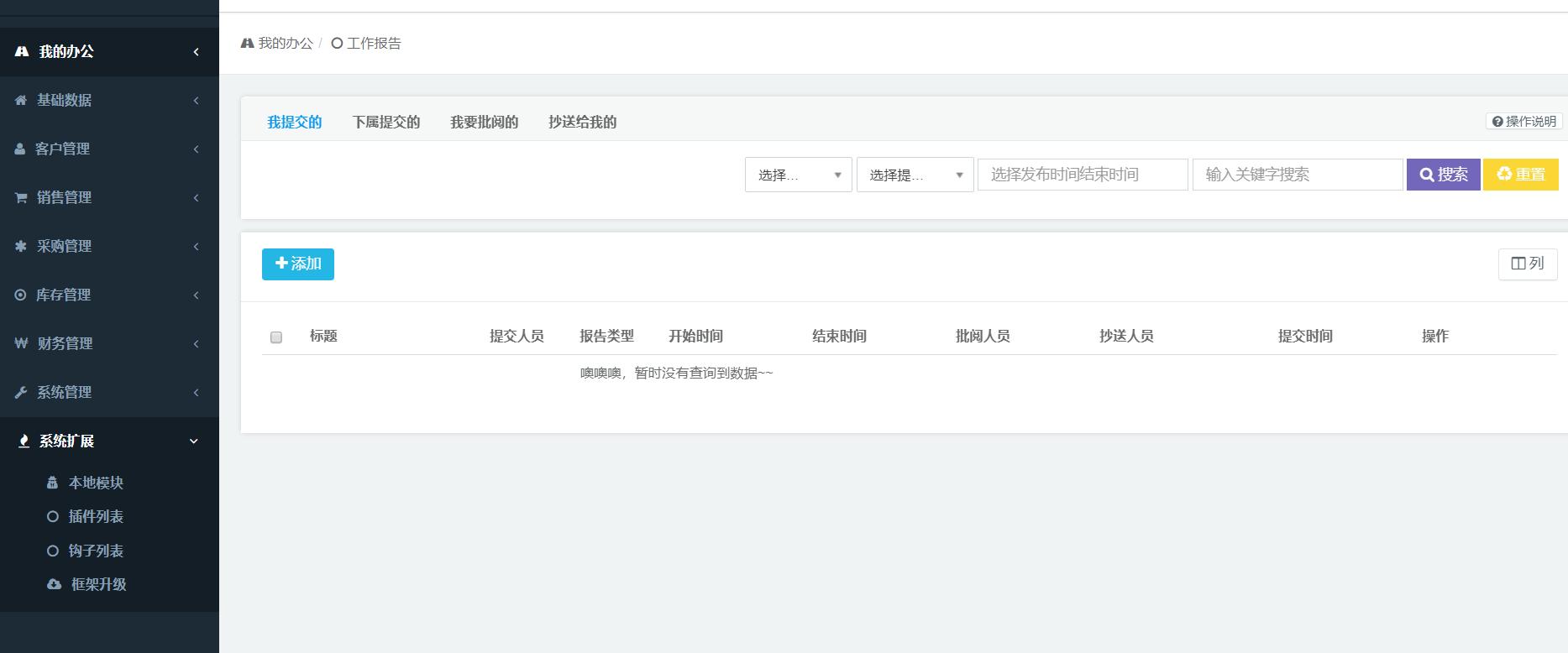The width and height of the screenshot is (1568, 653).
Task: Click the 提交时间 column header
Action: [1305, 336]
